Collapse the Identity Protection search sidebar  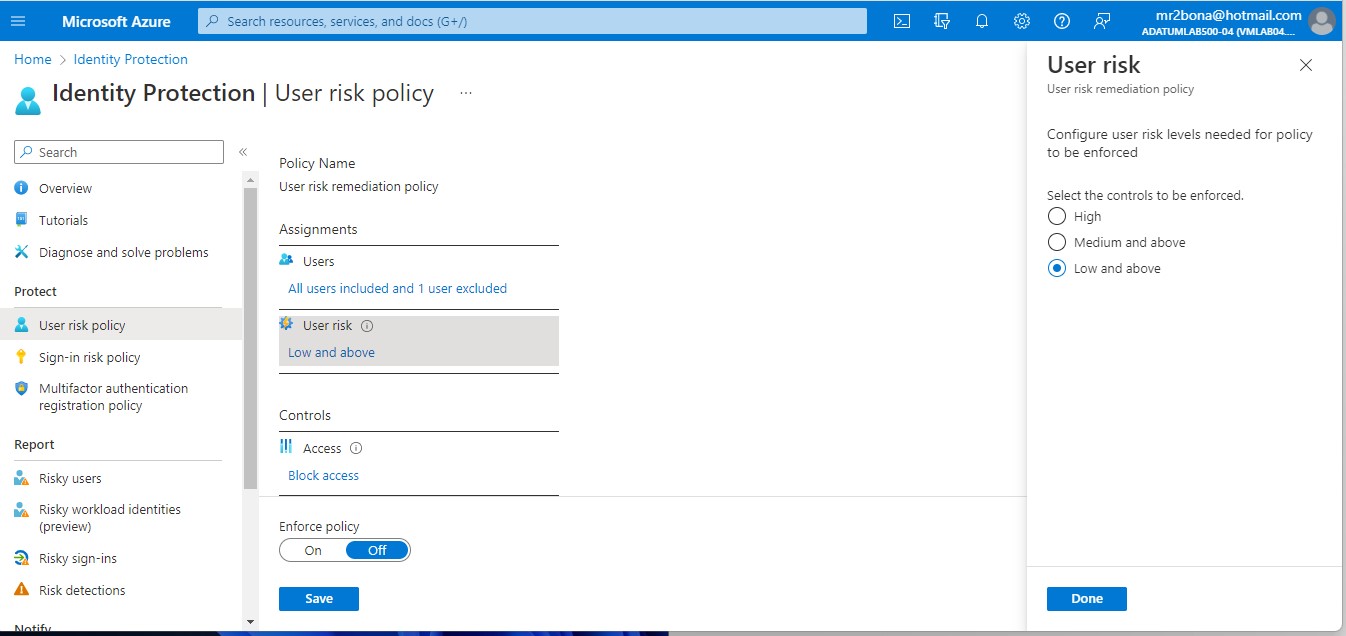(242, 151)
